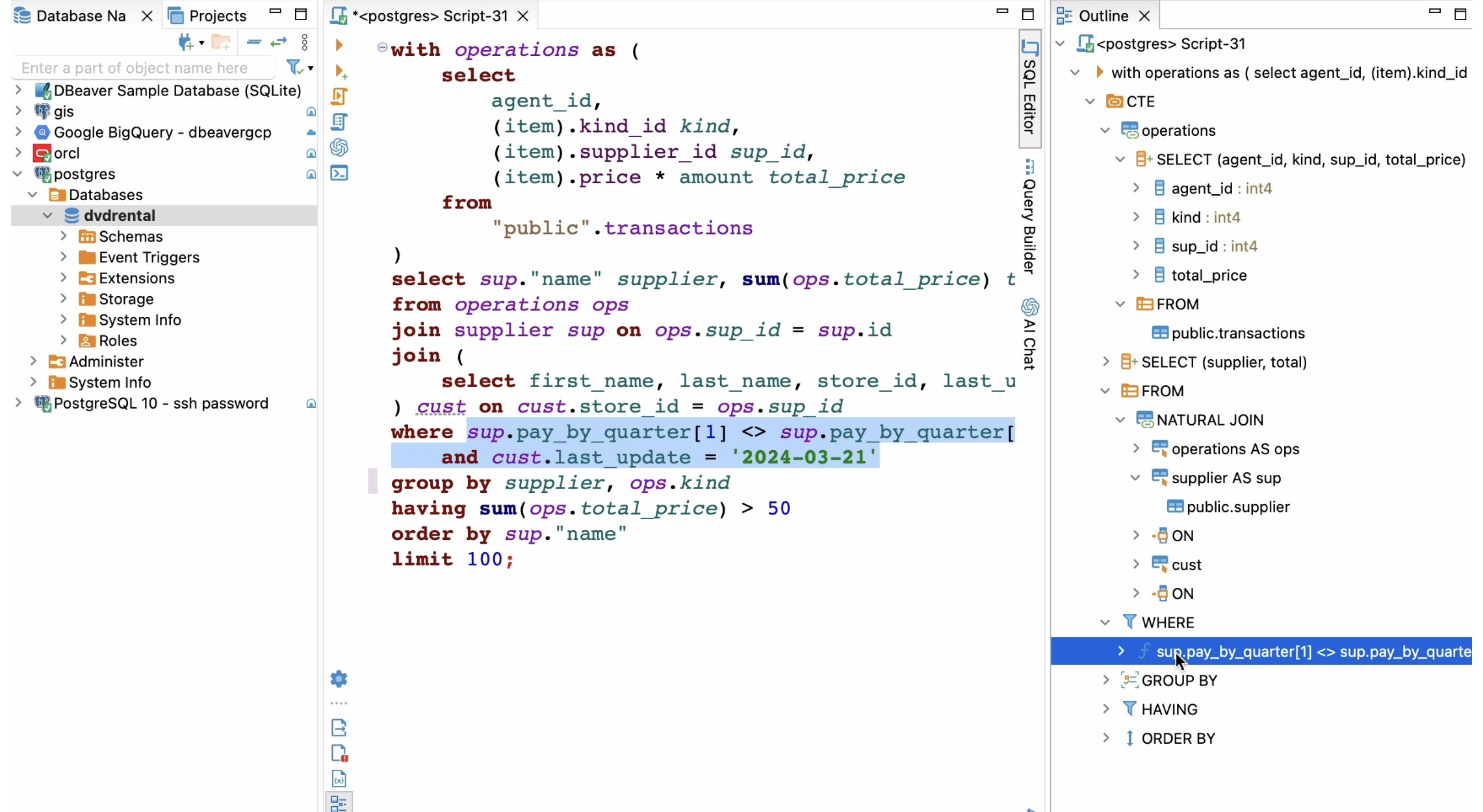Viewport: 1483px width, 812px height.
Task: Toggle the filter on Database Navigator
Action: (294, 68)
